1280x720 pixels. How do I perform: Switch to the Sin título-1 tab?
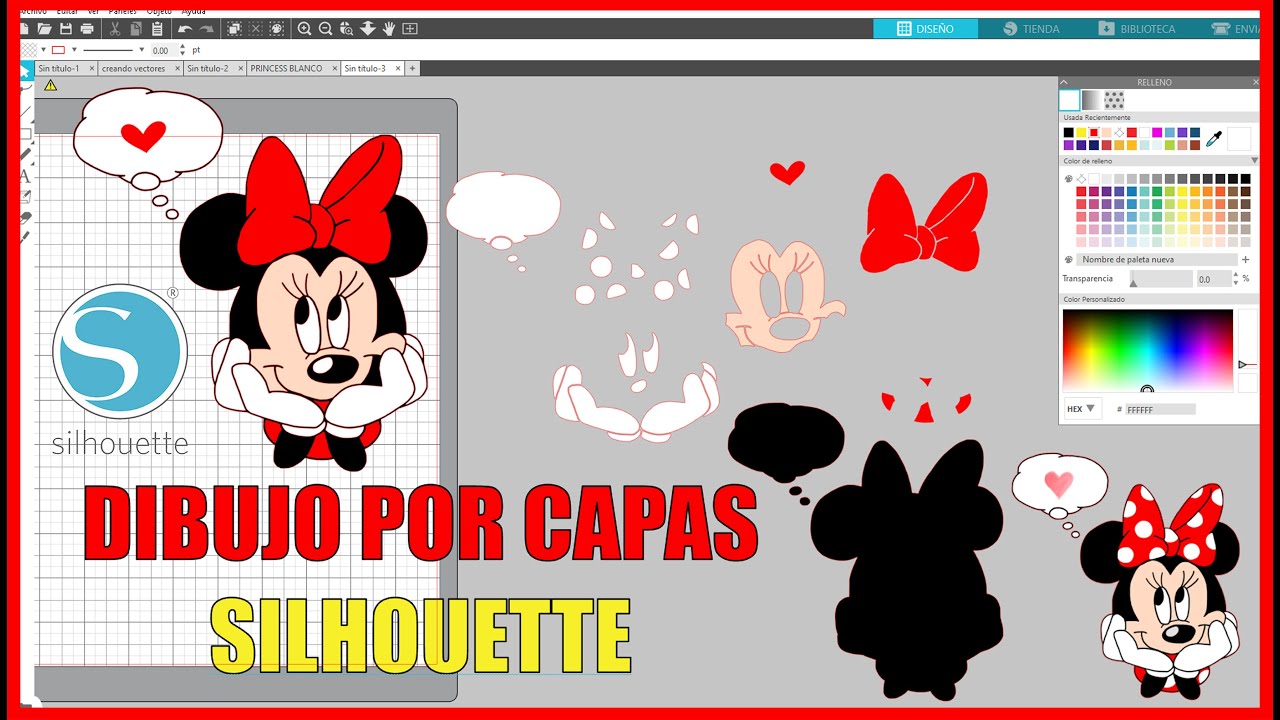pyautogui.click(x=59, y=68)
